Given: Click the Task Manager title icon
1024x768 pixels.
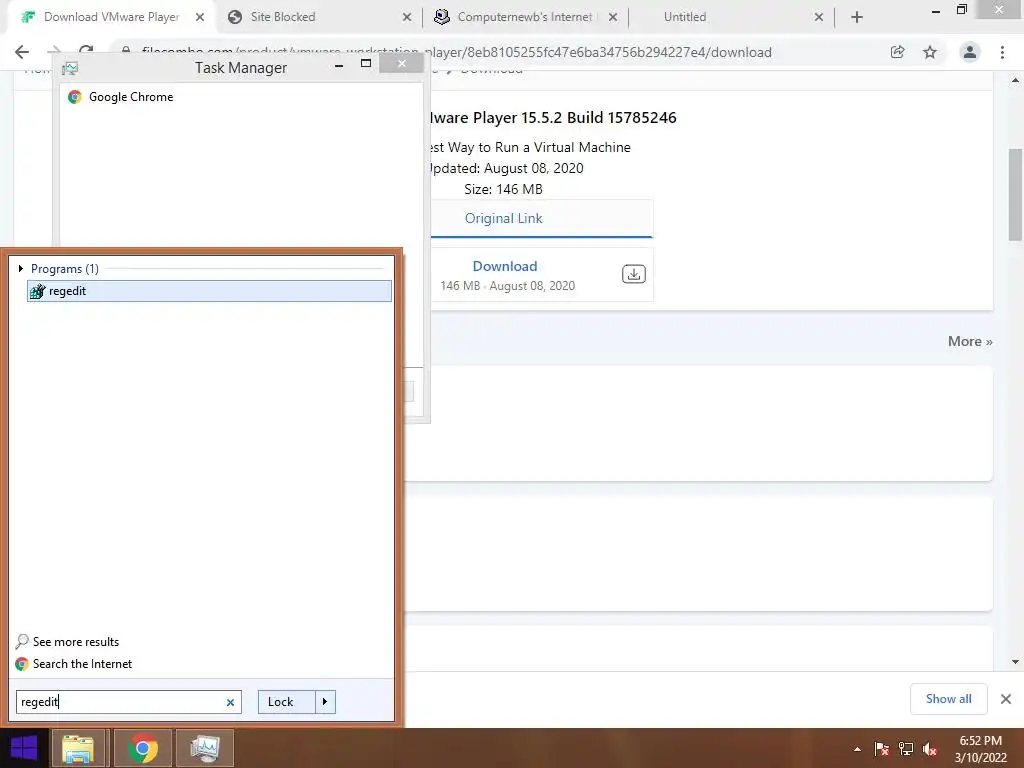Looking at the screenshot, I should pos(70,68).
